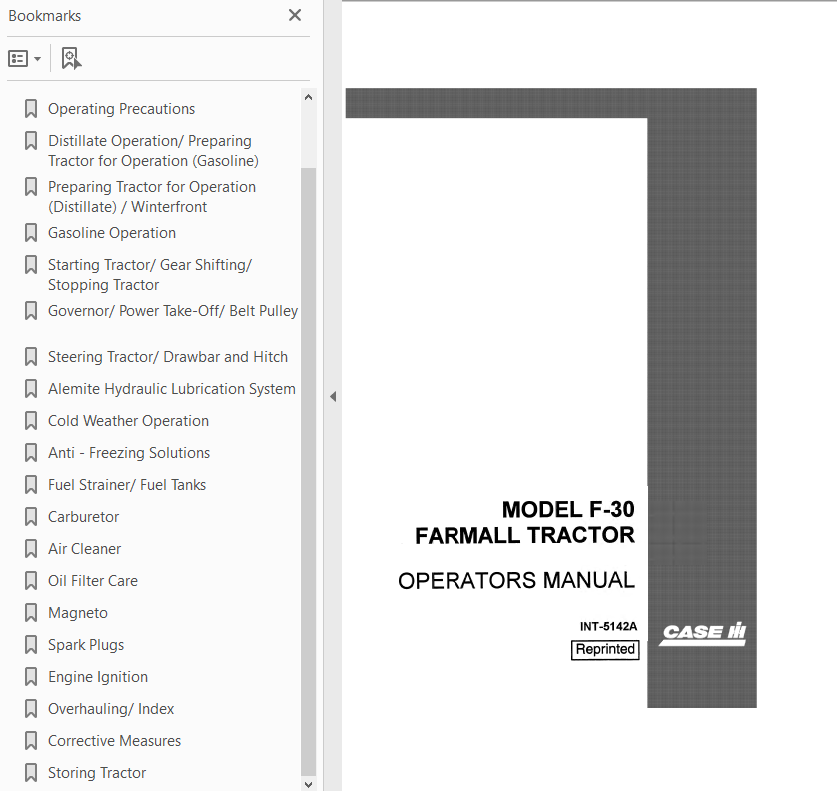Click bookmark icon beside Carburetor
This screenshot has height=791, width=837.
click(x=31, y=517)
